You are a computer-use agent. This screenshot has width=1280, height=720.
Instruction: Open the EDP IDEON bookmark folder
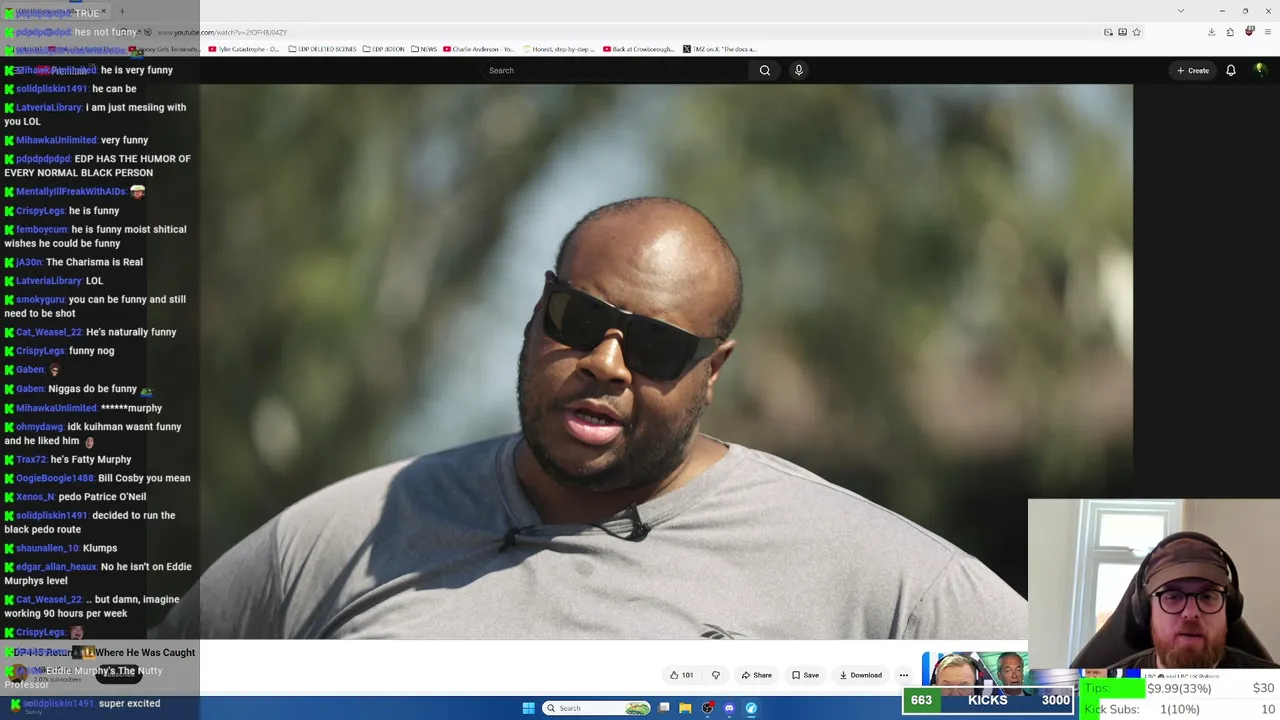pyautogui.click(x=384, y=49)
